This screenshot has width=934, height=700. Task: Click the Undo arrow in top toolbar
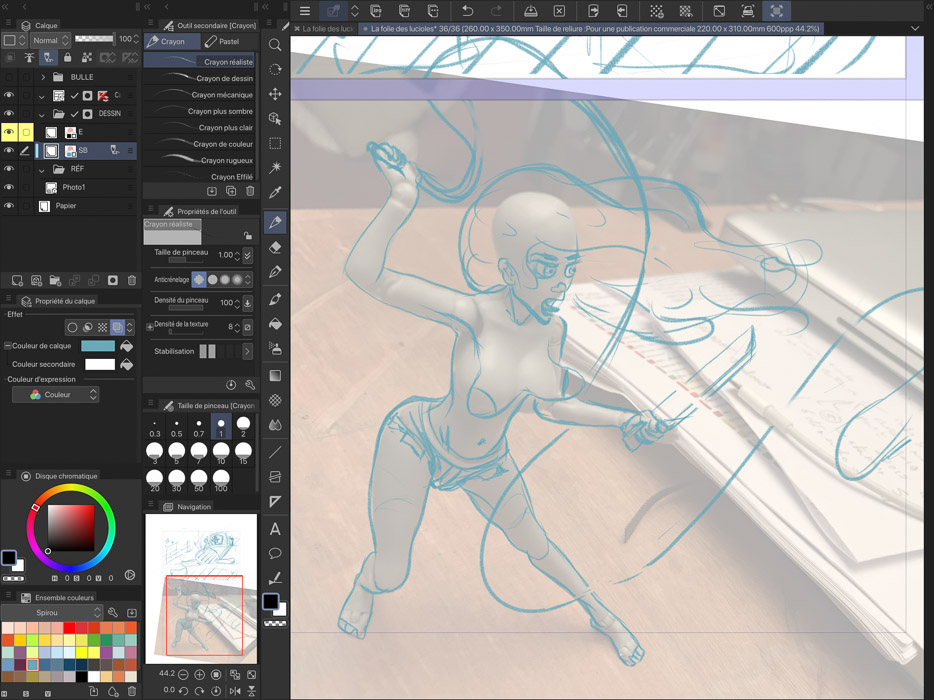point(467,11)
